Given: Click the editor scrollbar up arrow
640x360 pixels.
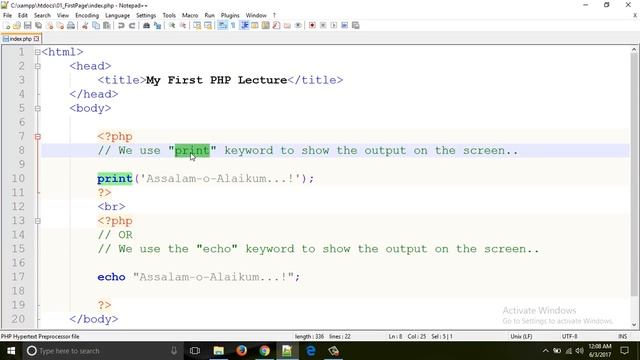Looking at the screenshot, I should coord(633,50).
